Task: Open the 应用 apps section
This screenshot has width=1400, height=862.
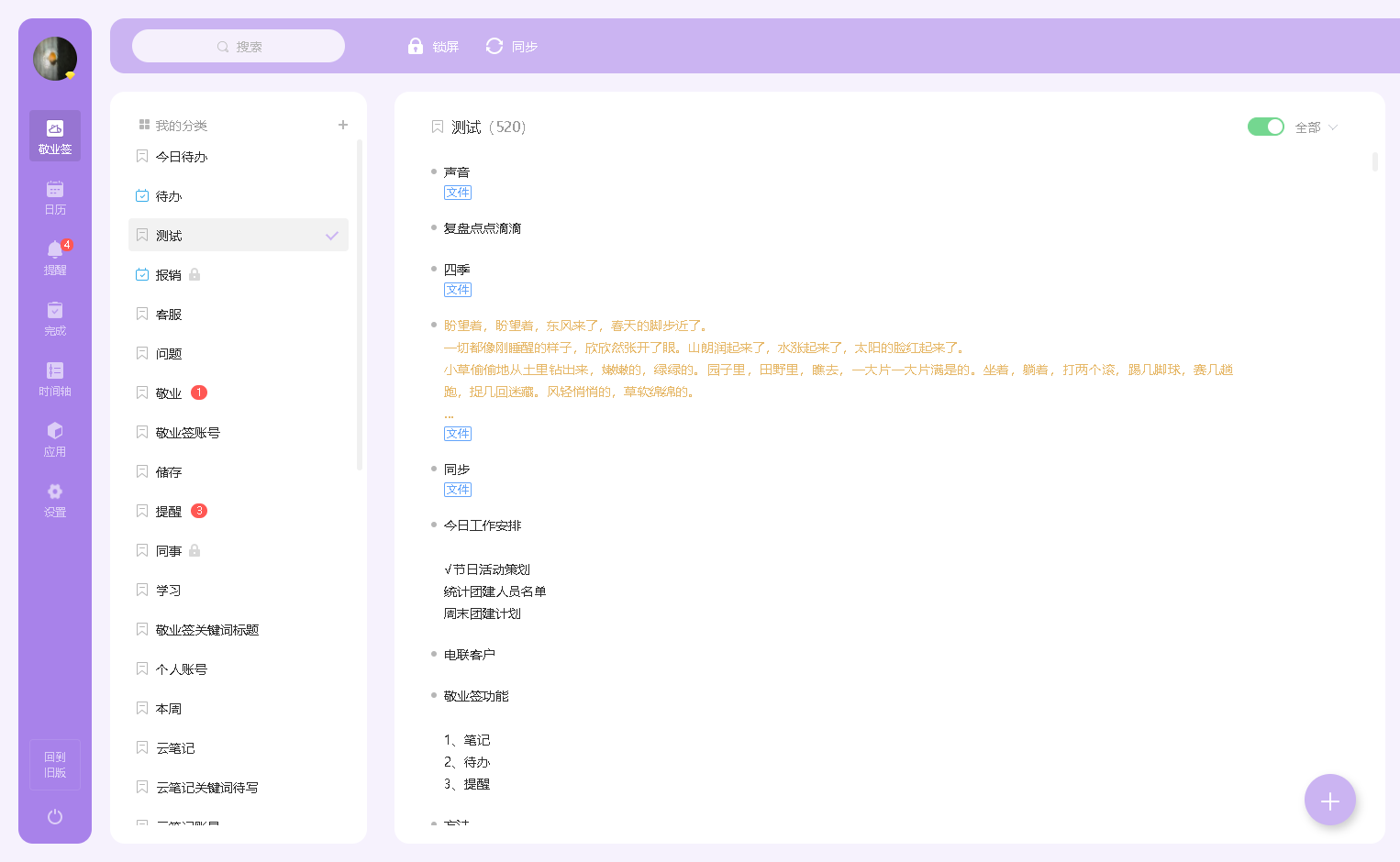Action: coord(55,438)
